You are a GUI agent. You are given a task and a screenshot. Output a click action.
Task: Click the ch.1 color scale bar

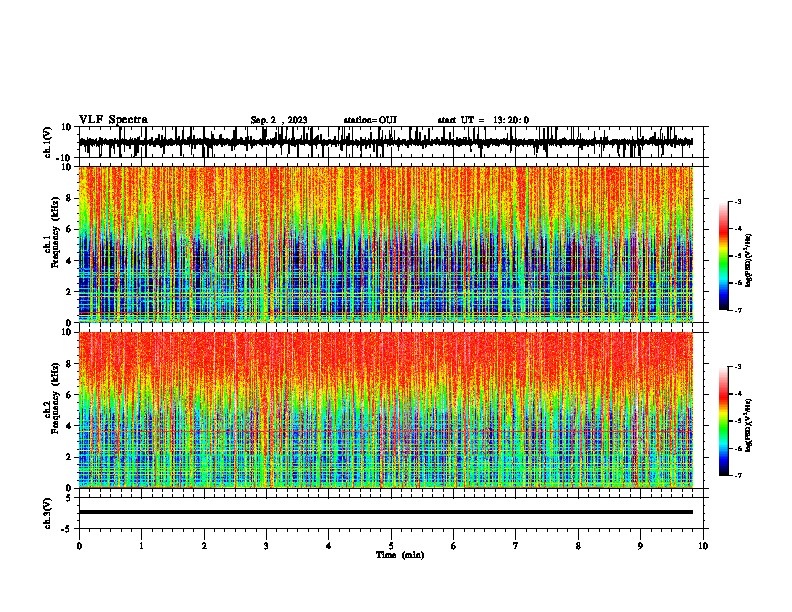723,256
